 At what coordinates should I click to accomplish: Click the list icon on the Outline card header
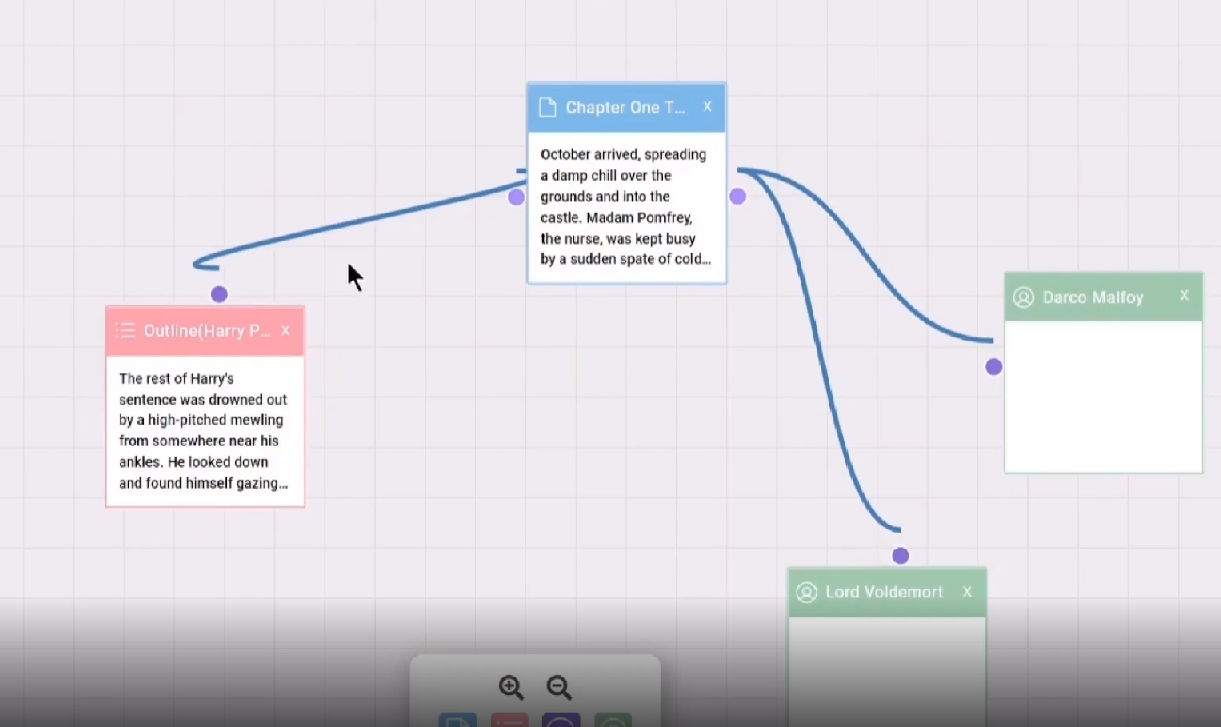pos(126,330)
